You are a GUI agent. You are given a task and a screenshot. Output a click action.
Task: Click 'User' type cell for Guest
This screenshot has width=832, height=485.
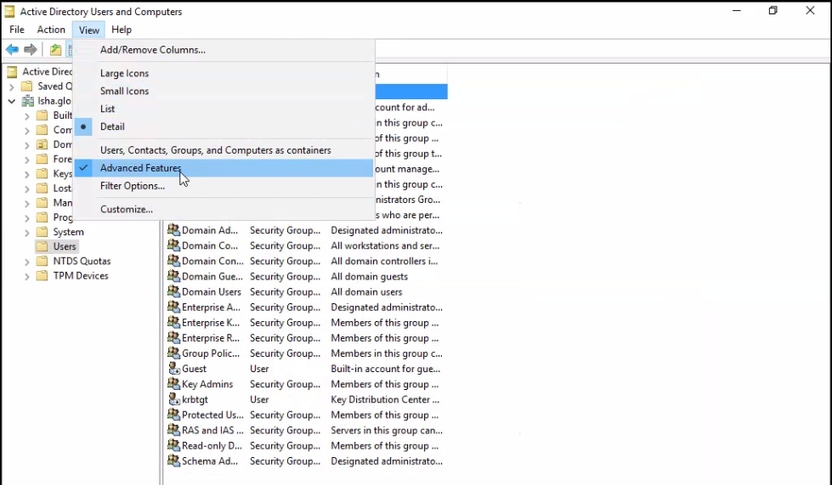click(259, 369)
